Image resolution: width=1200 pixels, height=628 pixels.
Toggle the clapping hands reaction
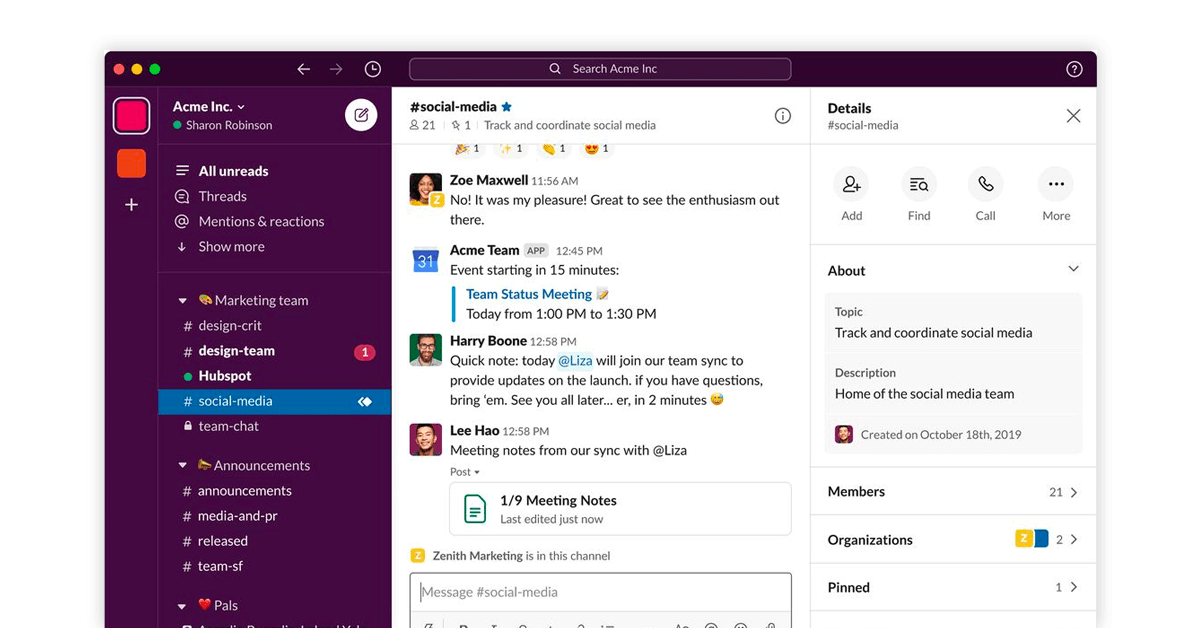pos(555,149)
